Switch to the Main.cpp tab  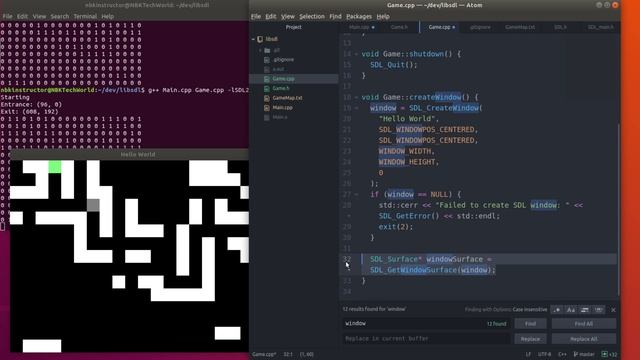359,27
